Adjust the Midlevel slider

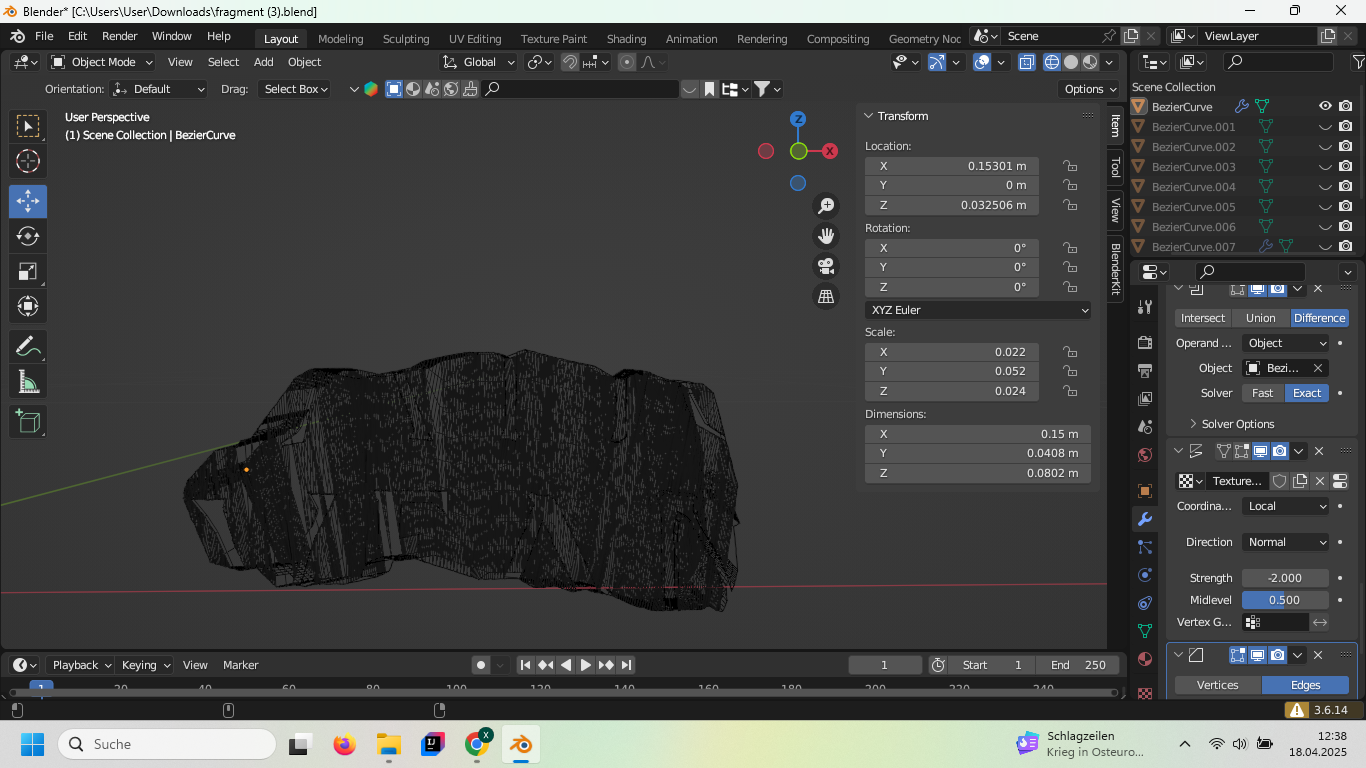coord(1285,600)
